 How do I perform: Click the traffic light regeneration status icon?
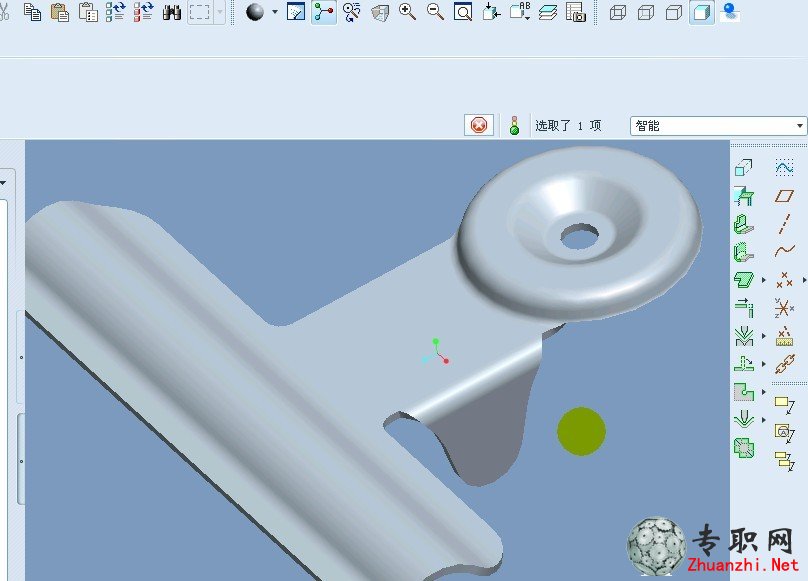click(x=514, y=125)
